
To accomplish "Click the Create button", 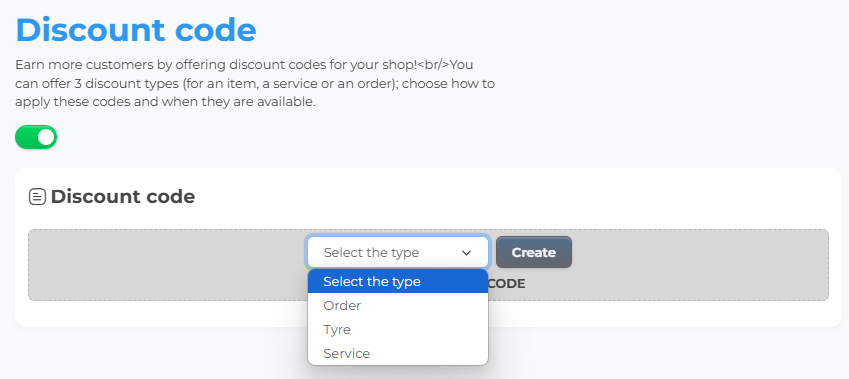I will (534, 252).
